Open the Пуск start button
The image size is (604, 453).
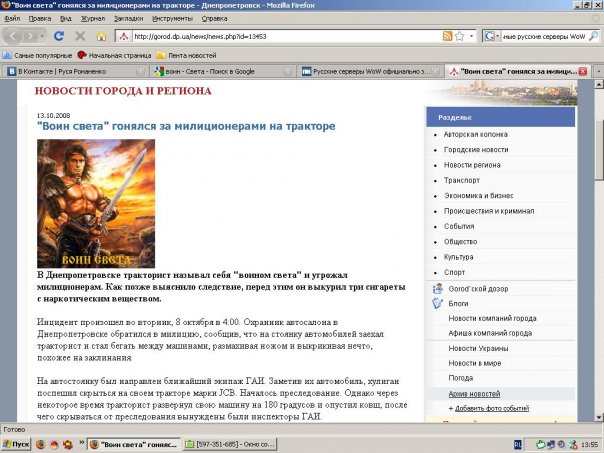pos(16,444)
